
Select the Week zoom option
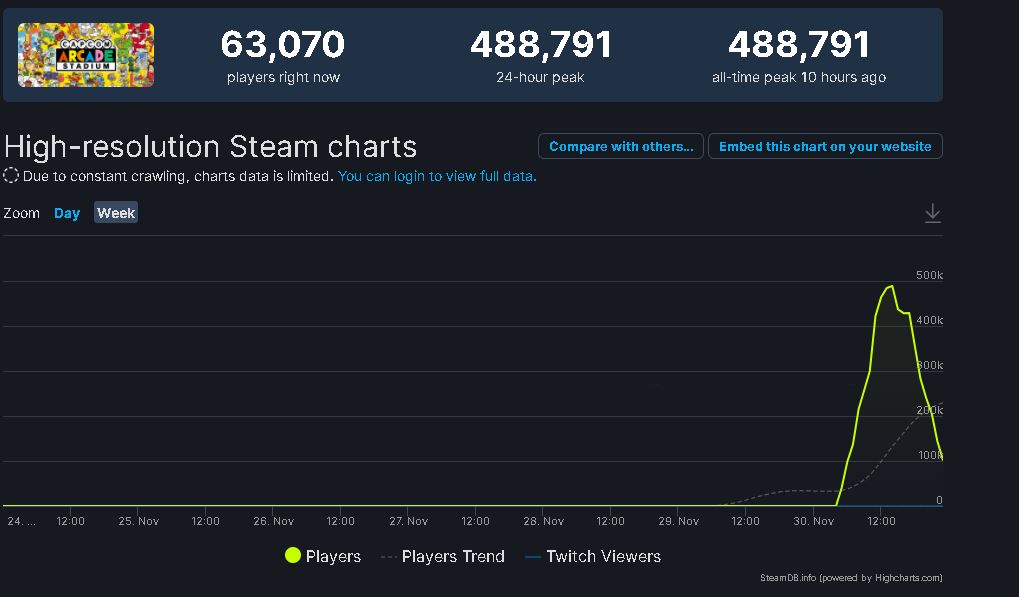(116, 213)
